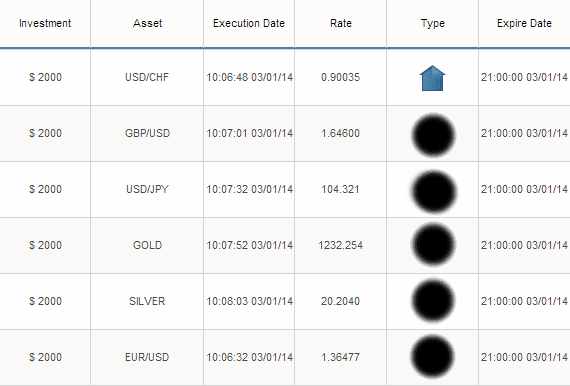Select the USD/CHF asset cell
The height and width of the screenshot is (386, 570).
(147, 77)
